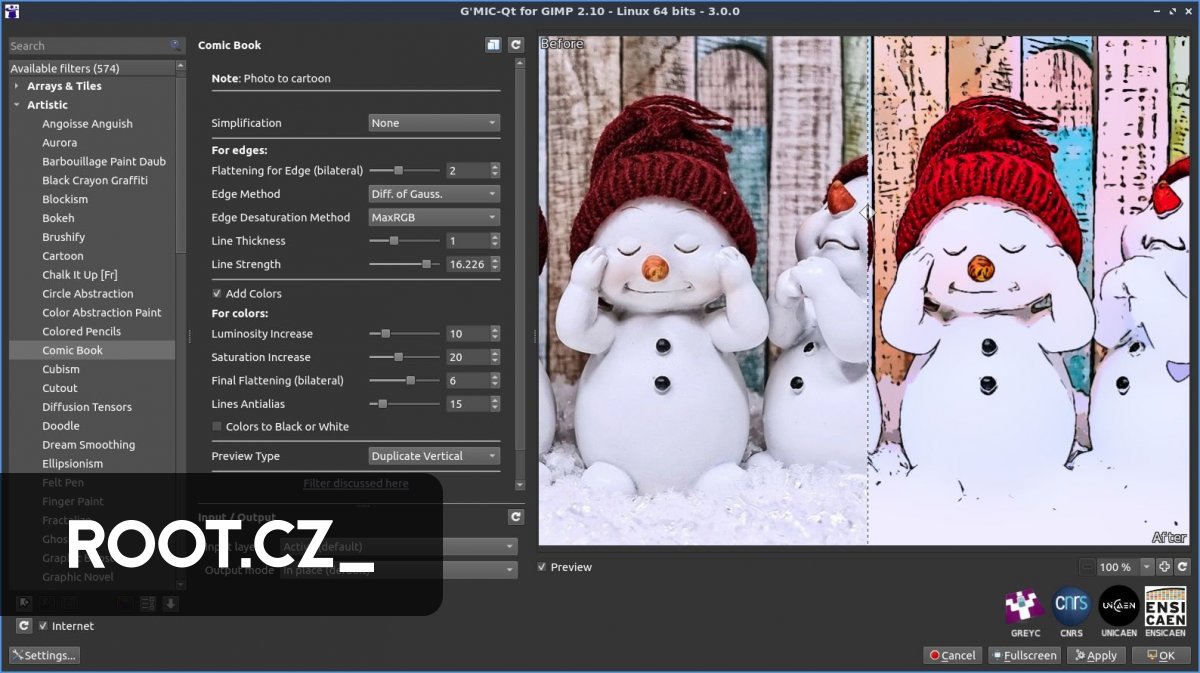Viewport: 1200px width, 673px height.
Task: Select the Barbouillage Paint Daub filter
Action: click(104, 162)
